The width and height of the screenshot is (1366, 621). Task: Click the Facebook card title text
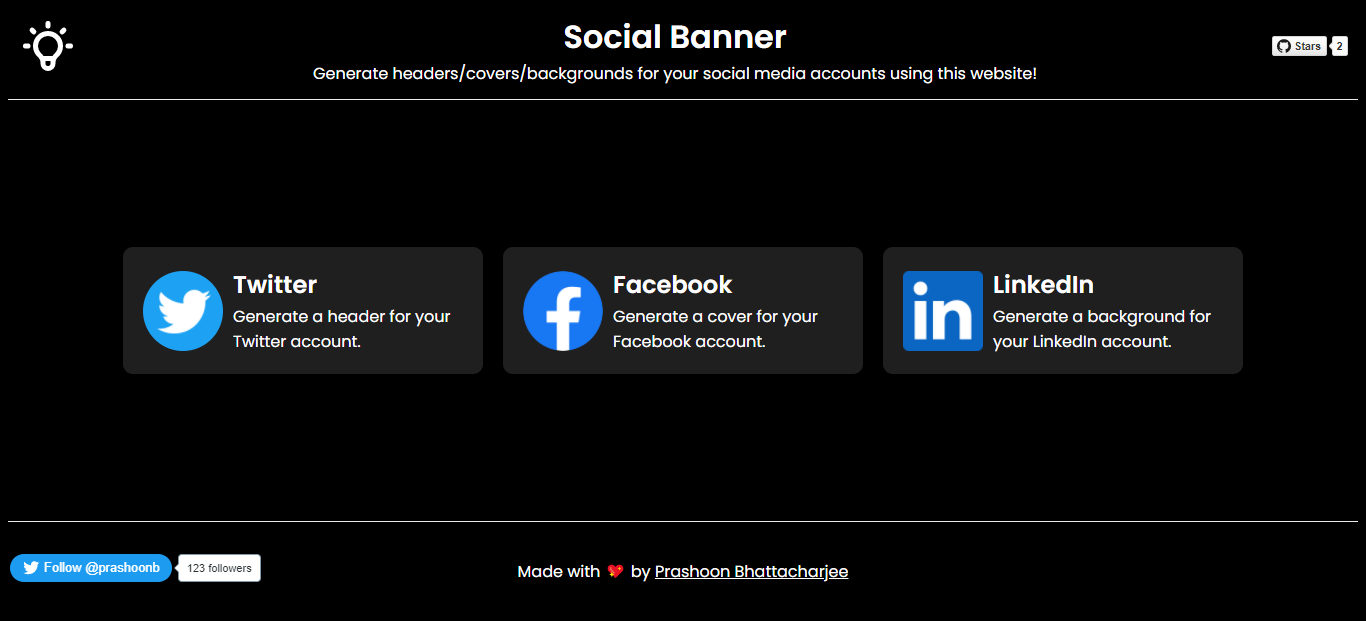672,284
